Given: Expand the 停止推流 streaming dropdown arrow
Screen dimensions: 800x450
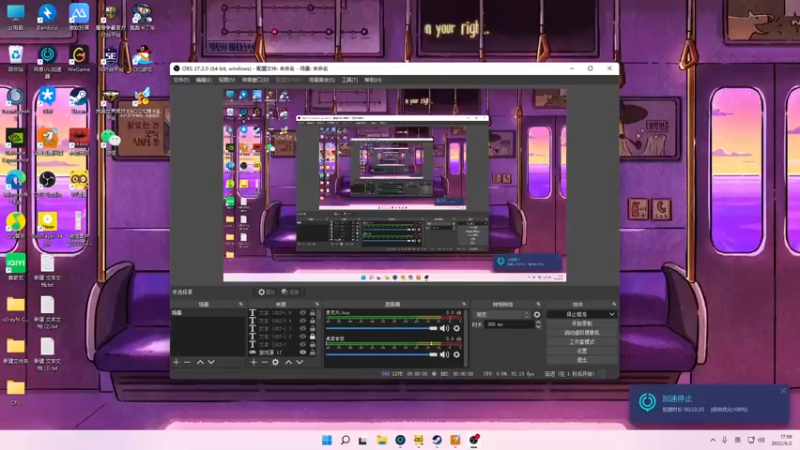Looking at the screenshot, I should click(611, 314).
